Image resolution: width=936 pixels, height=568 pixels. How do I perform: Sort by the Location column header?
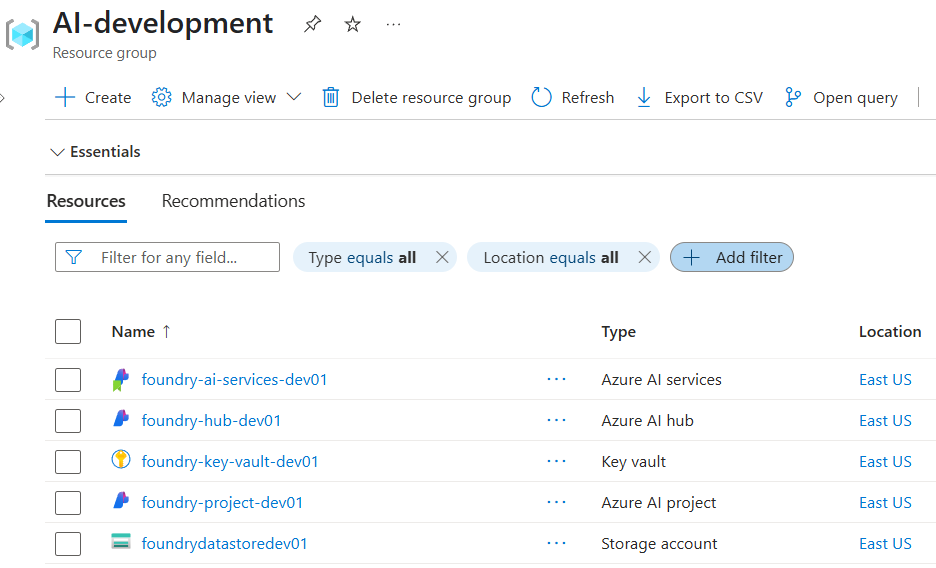click(x=890, y=332)
